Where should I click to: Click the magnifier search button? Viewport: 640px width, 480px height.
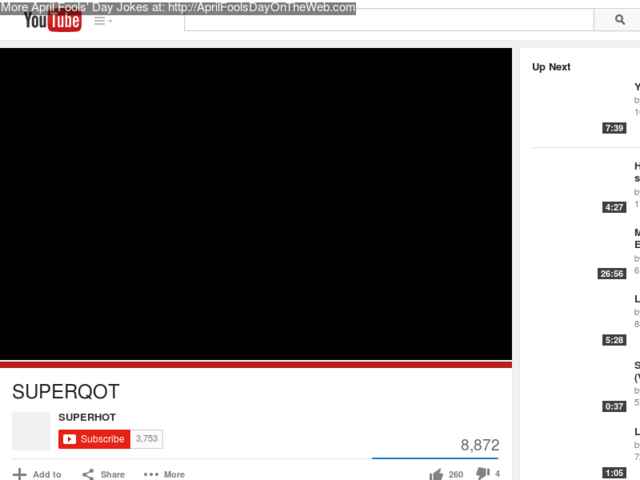(x=618, y=20)
